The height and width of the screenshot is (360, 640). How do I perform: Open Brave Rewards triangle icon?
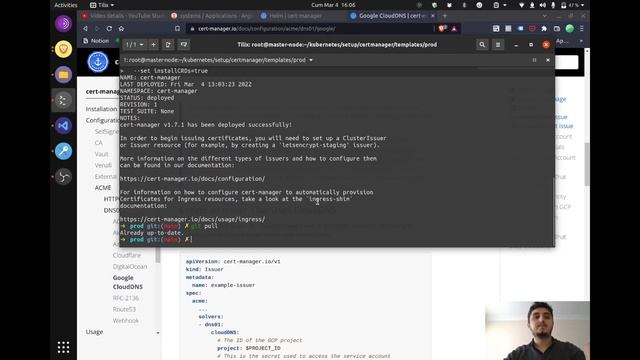(x=454, y=29)
